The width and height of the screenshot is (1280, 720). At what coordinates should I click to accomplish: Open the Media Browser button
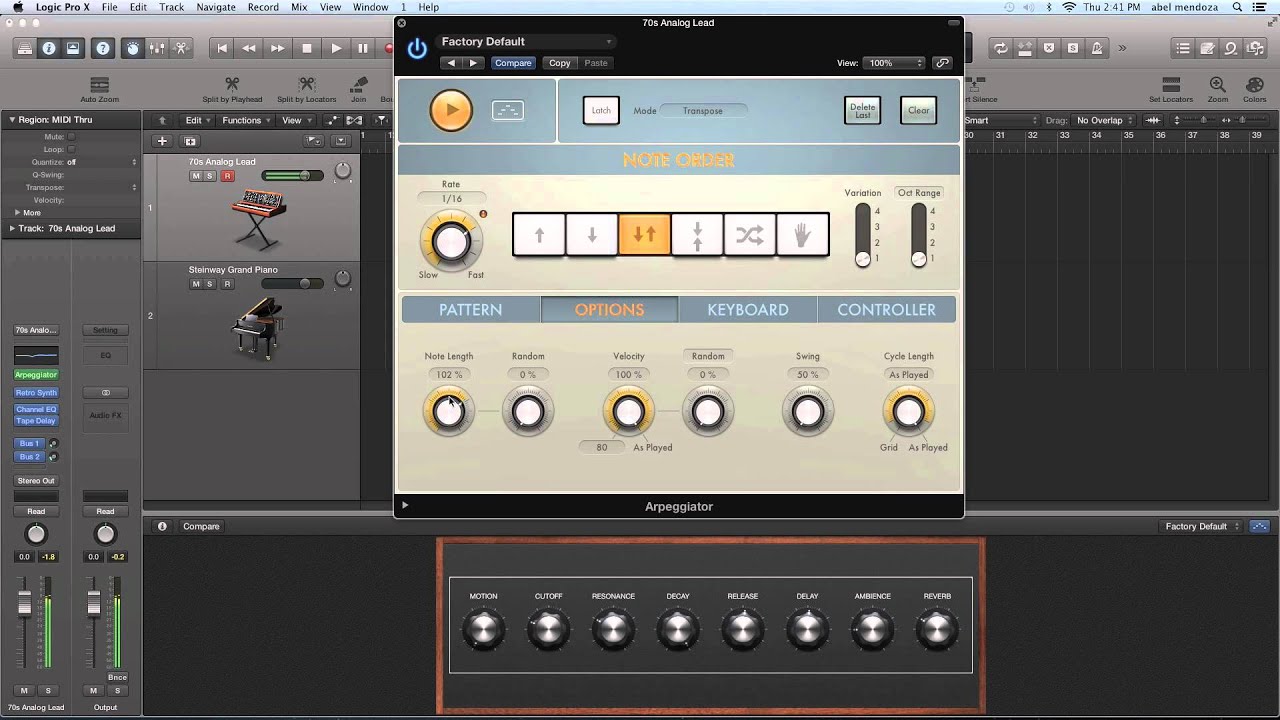click(1254, 48)
